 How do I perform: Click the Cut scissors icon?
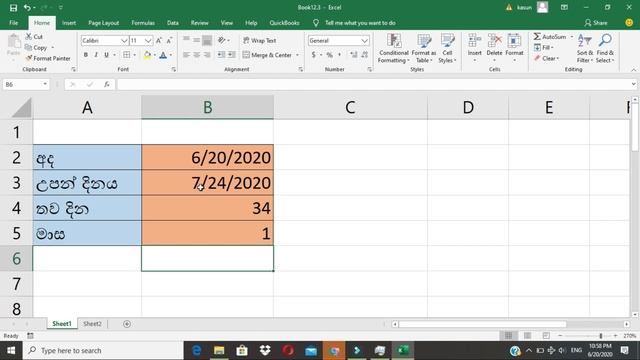pyautogui.click(x=29, y=37)
